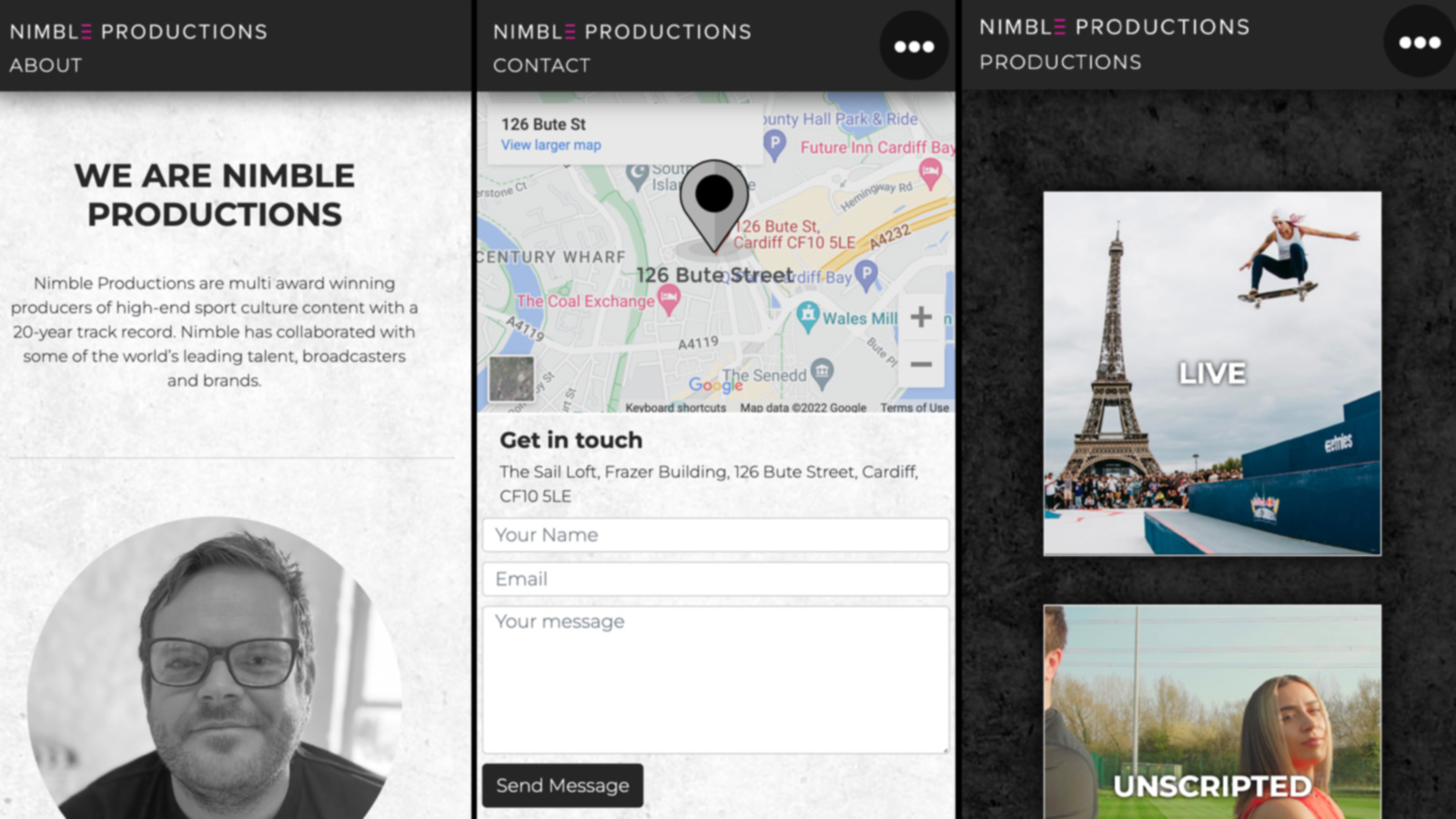Open the View larger map link
The height and width of the screenshot is (819, 1456).
[x=551, y=145]
